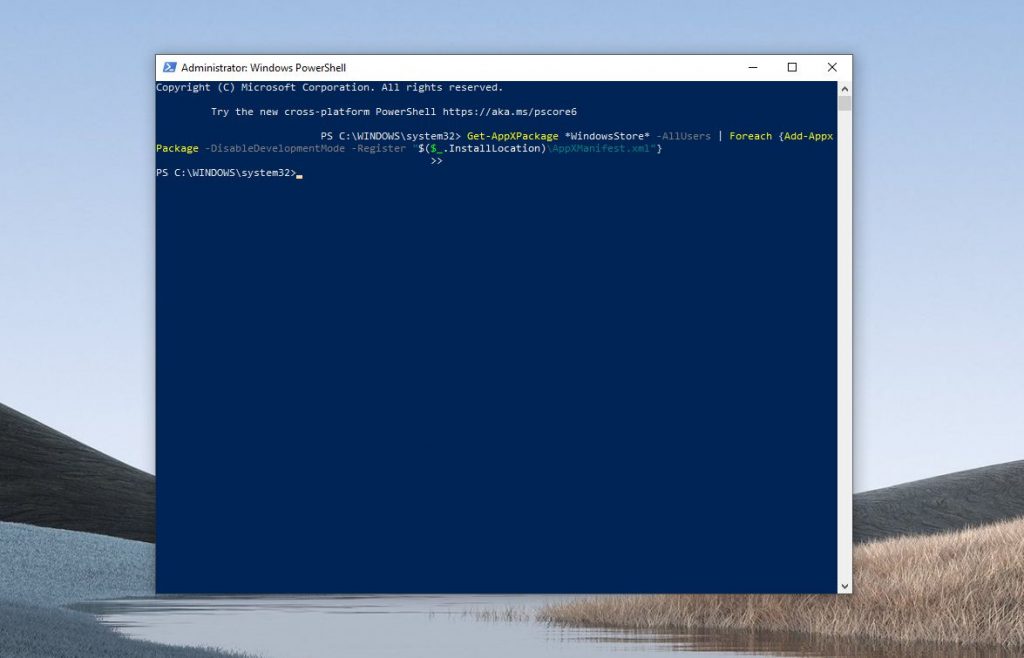Viewport: 1024px width, 658px height.
Task: Click the PowerShell icon in title bar
Action: [170, 67]
